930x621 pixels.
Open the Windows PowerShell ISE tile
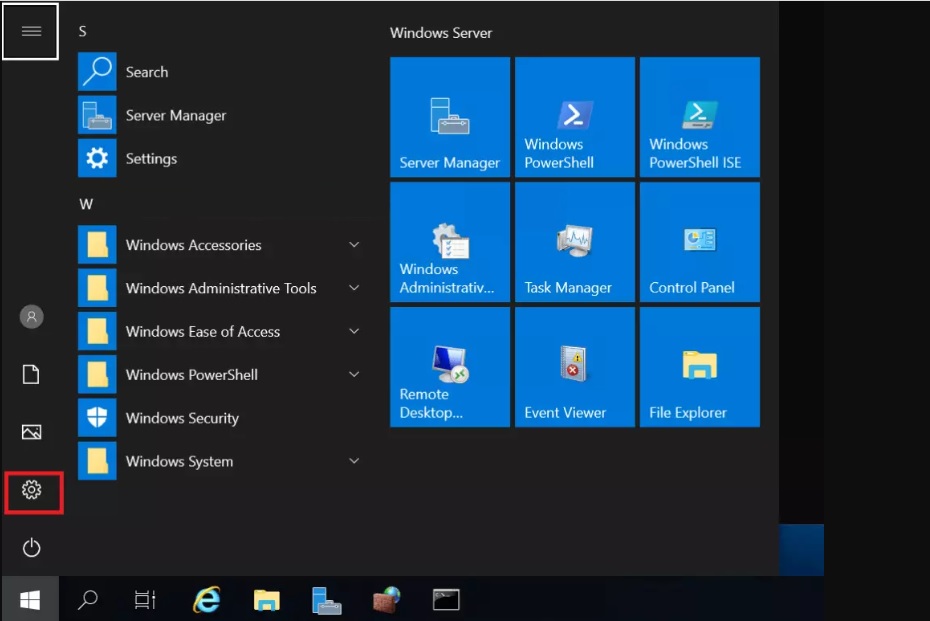[x=699, y=117]
